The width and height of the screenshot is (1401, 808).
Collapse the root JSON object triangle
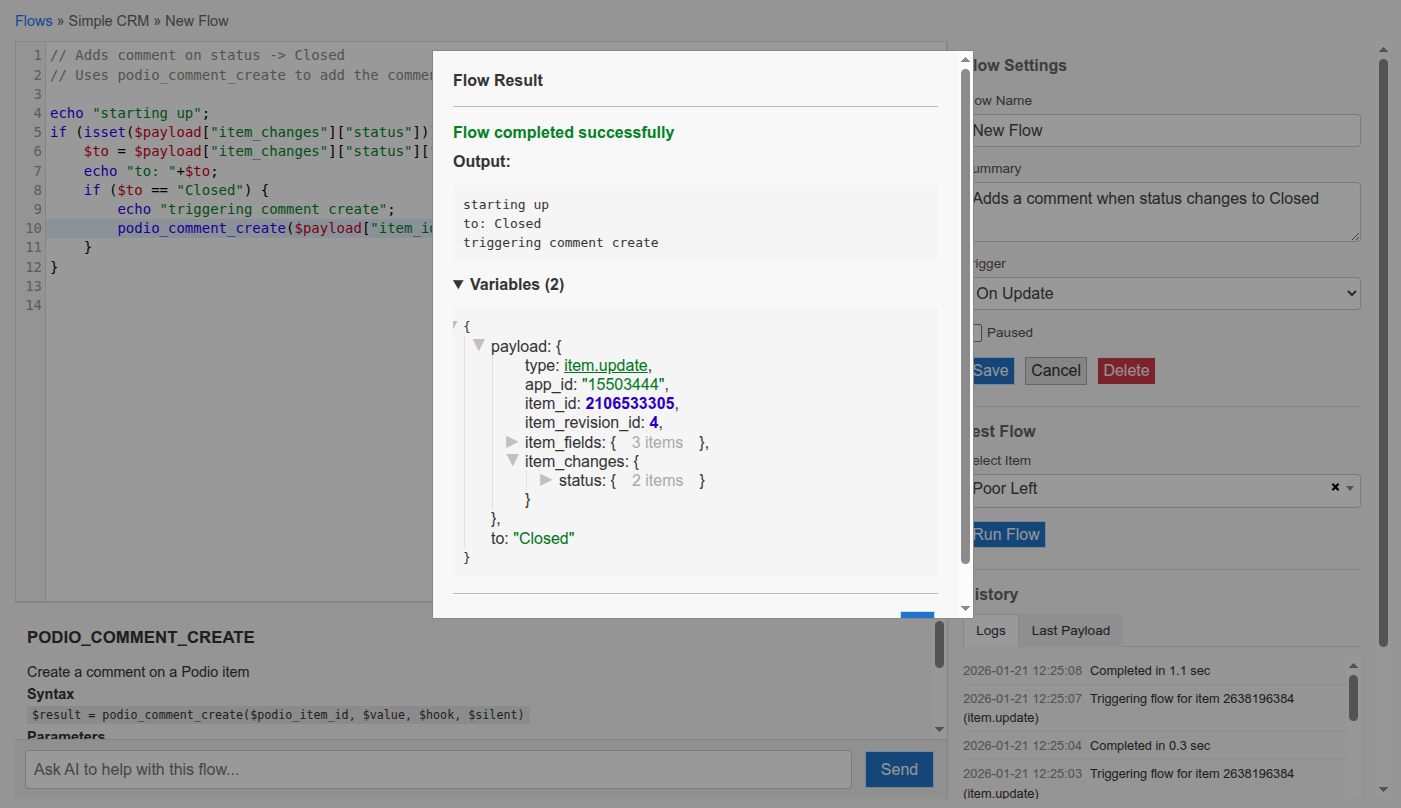[x=456, y=325]
